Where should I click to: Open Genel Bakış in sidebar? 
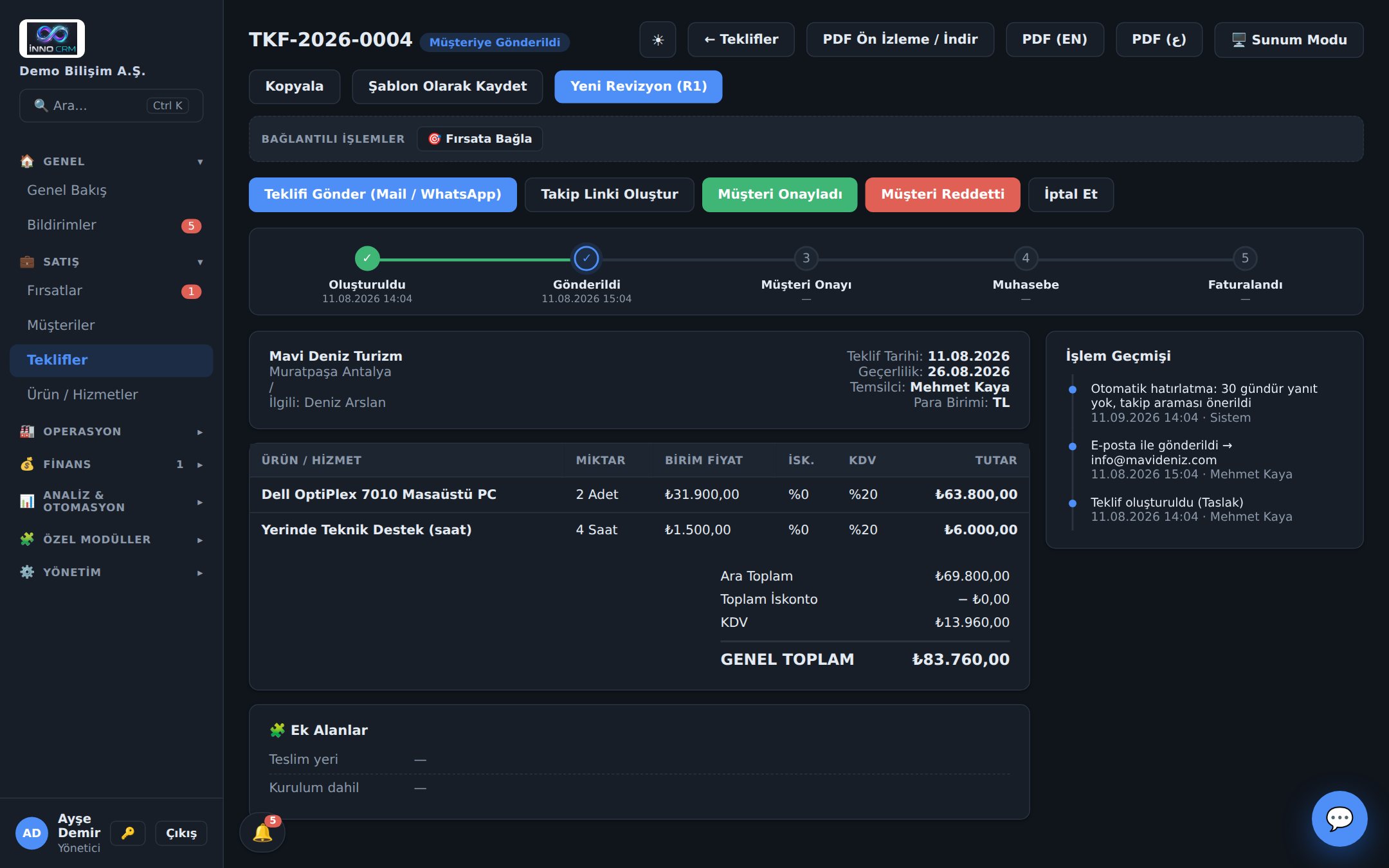tap(111, 190)
